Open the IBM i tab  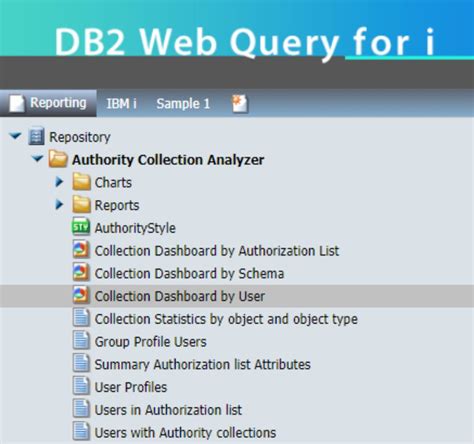click(x=121, y=104)
